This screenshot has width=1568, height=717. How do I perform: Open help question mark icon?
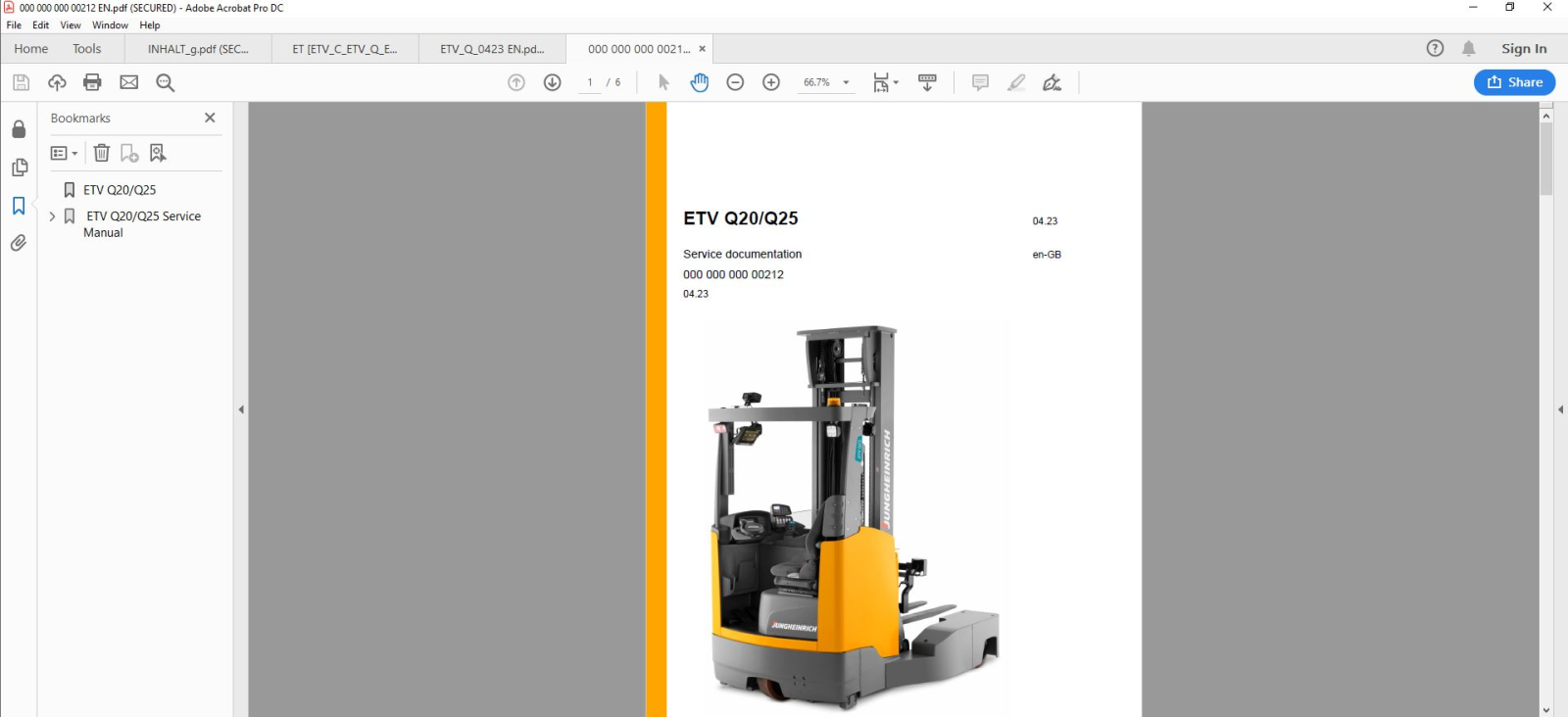pos(1435,48)
